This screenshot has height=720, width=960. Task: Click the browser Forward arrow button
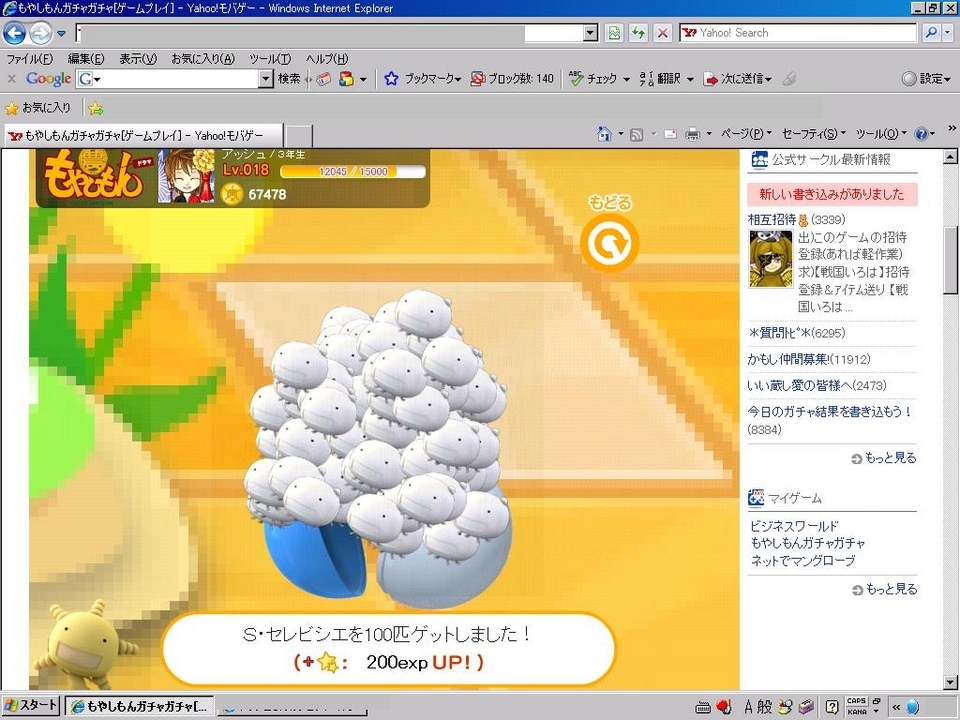tap(41, 33)
